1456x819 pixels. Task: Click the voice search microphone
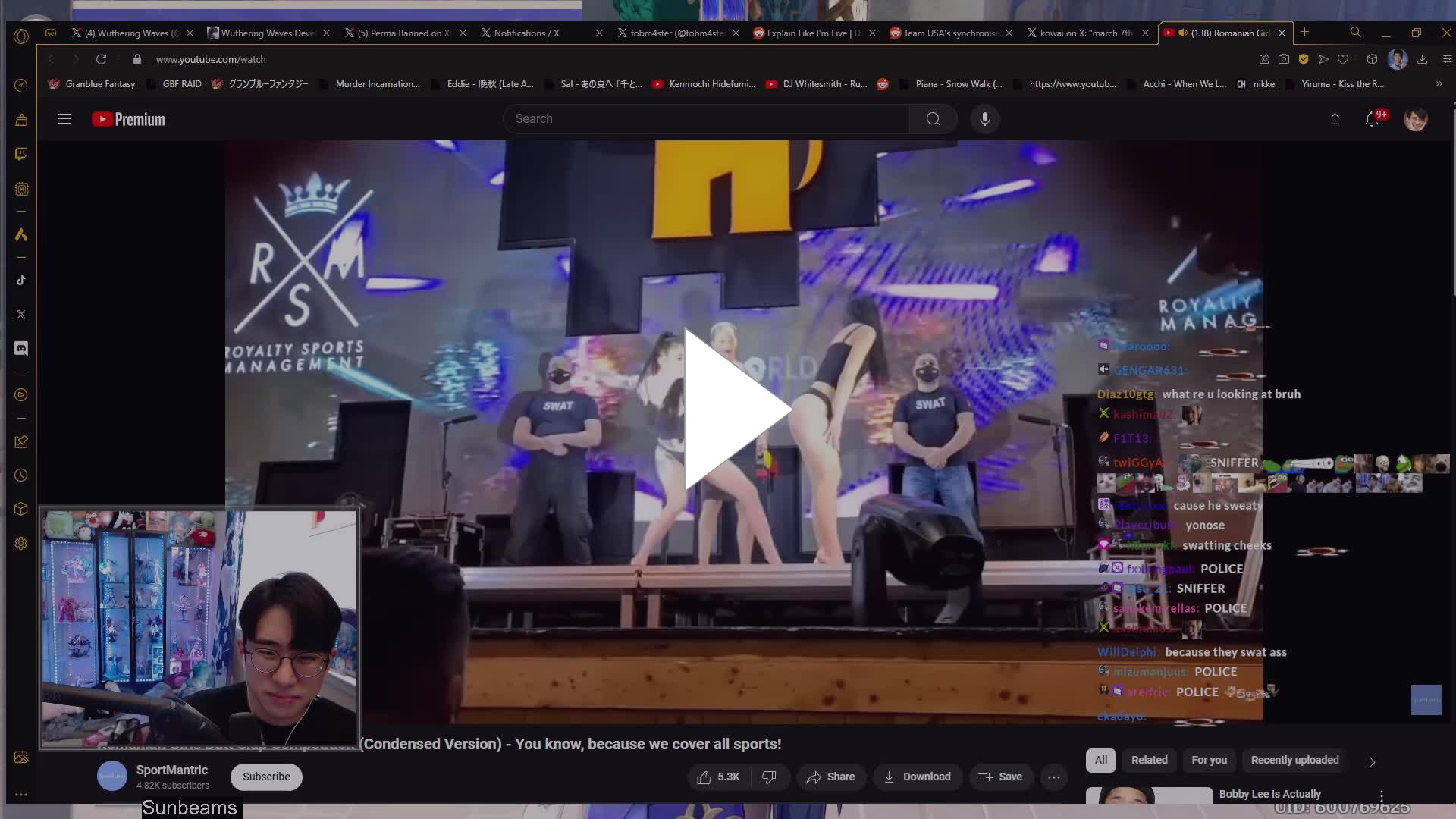[984, 119]
